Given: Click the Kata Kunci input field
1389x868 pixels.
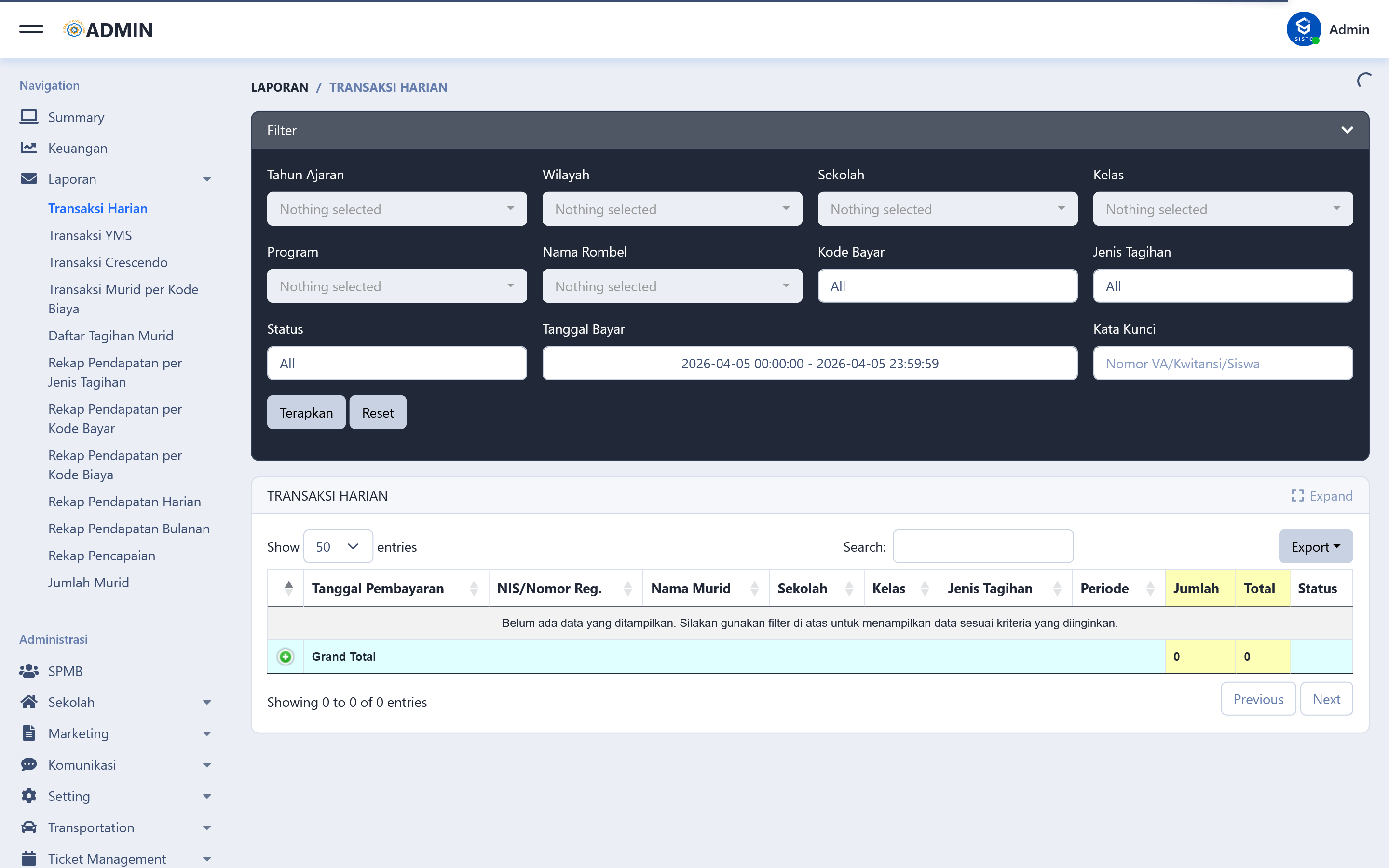Looking at the screenshot, I should coord(1223,363).
